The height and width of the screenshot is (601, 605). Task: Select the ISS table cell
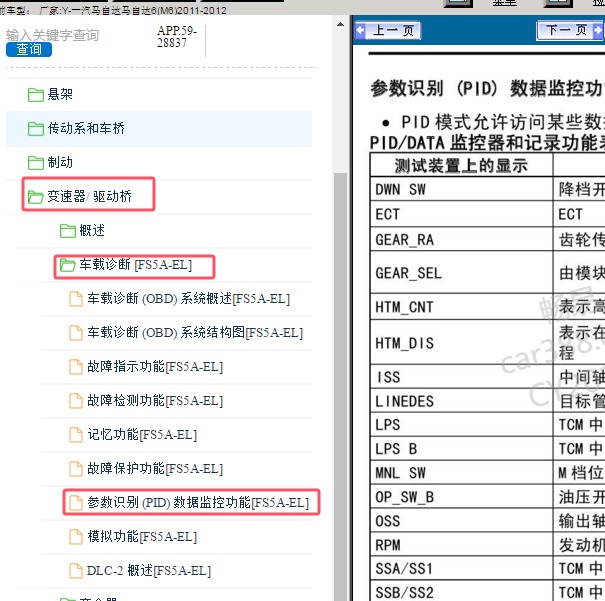(x=461, y=376)
